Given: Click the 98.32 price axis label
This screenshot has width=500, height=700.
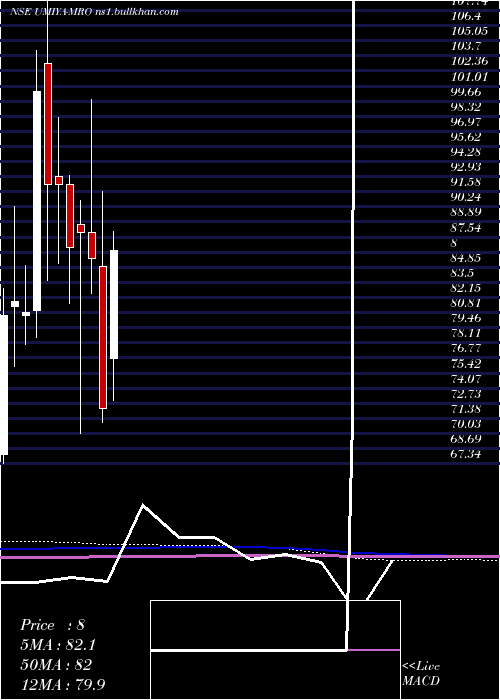Looking at the screenshot, I should (x=467, y=107).
